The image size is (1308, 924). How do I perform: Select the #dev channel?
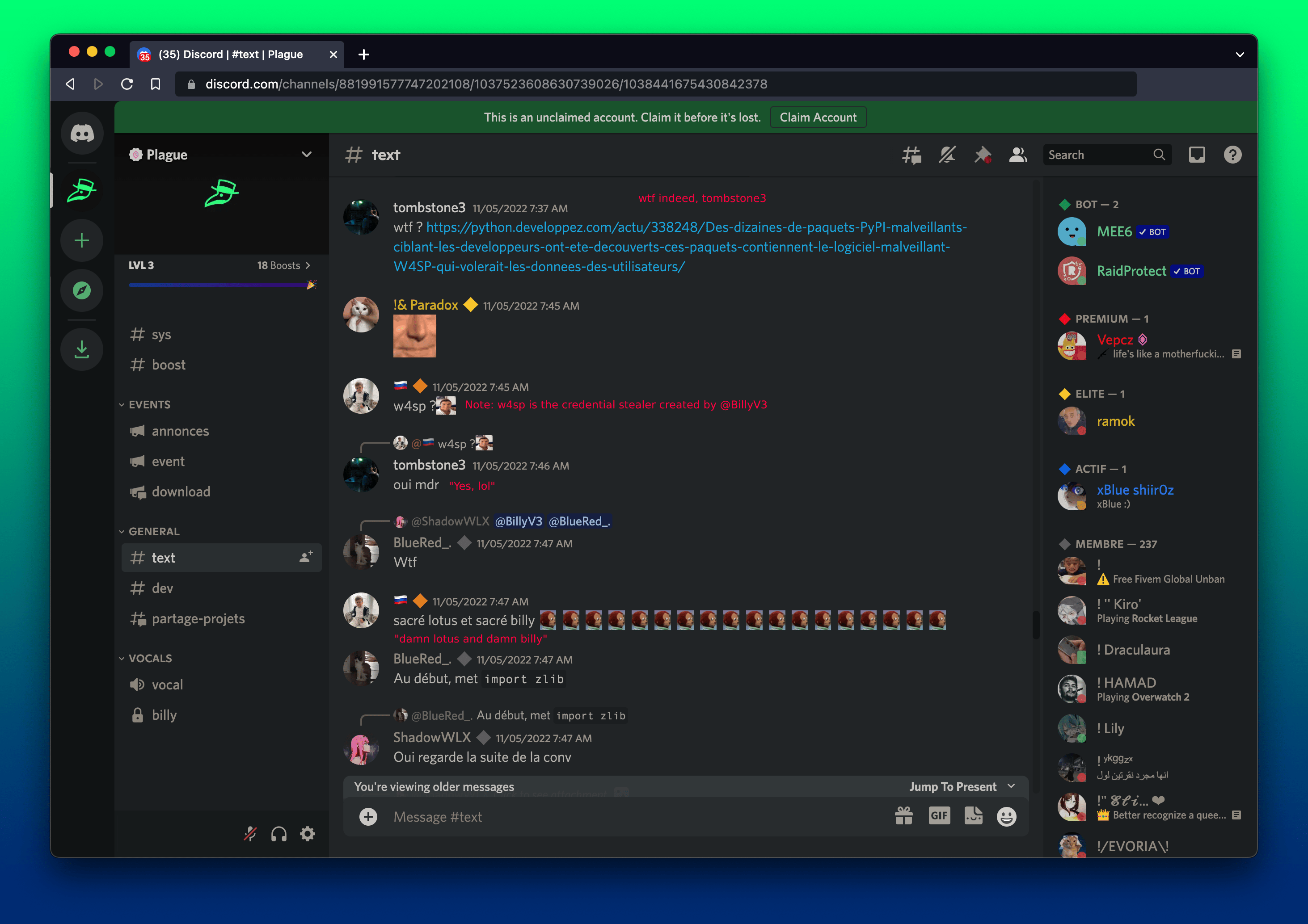[163, 588]
